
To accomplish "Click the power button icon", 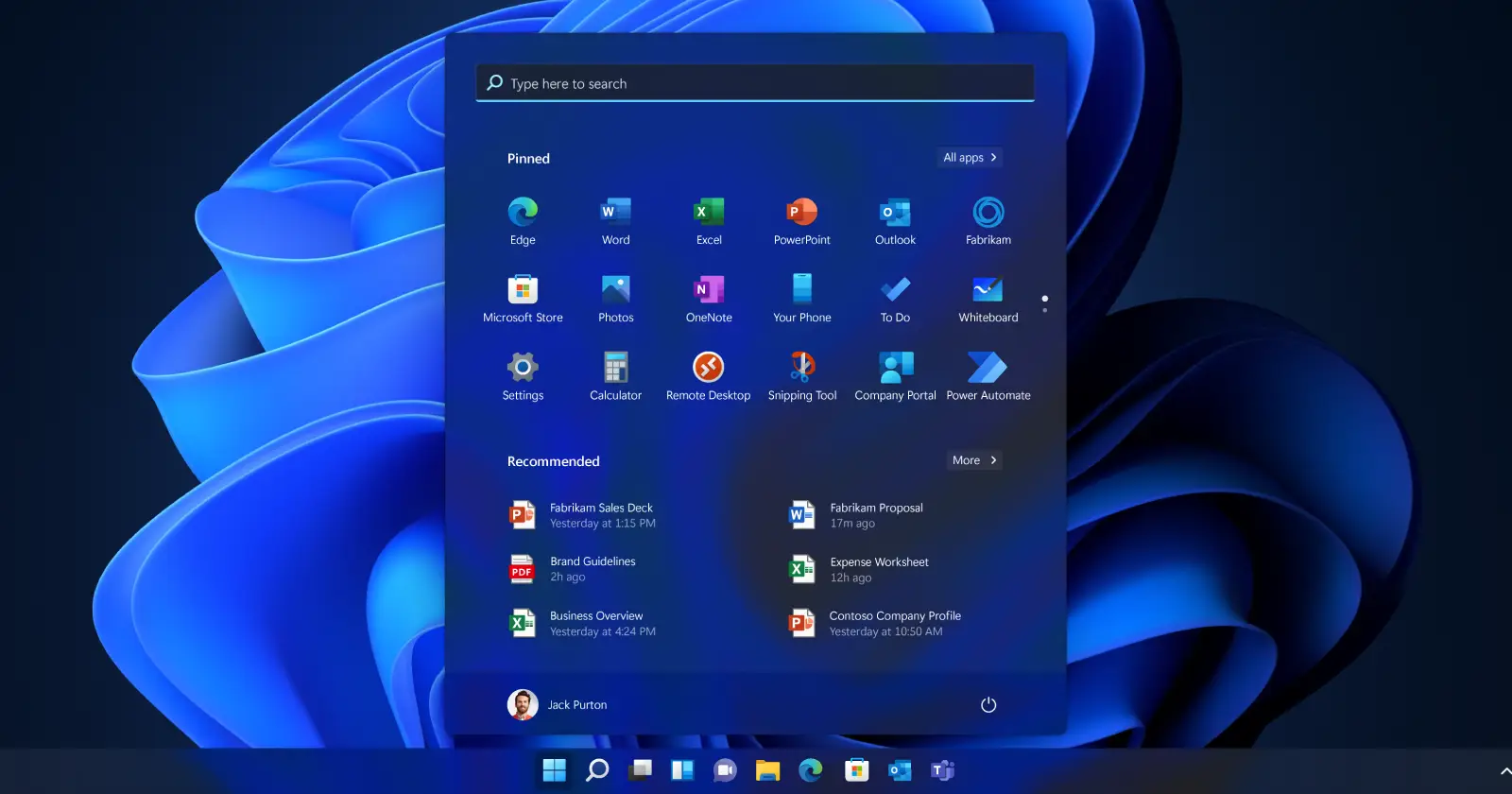I will tap(988, 705).
